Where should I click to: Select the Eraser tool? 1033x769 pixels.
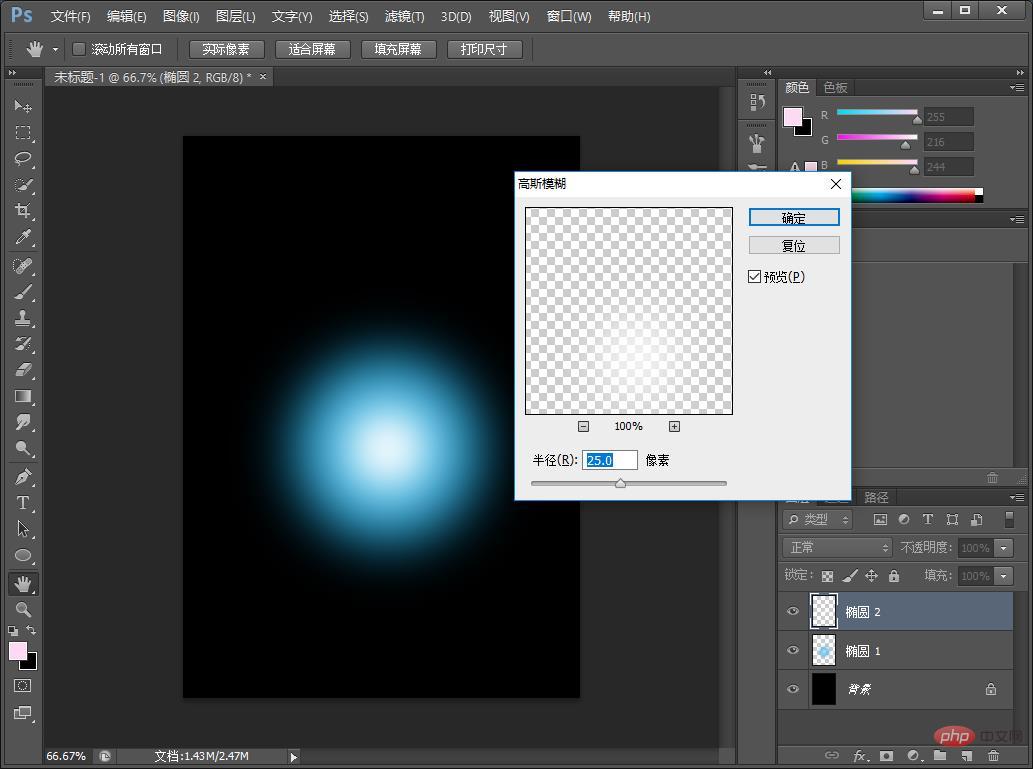point(23,370)
